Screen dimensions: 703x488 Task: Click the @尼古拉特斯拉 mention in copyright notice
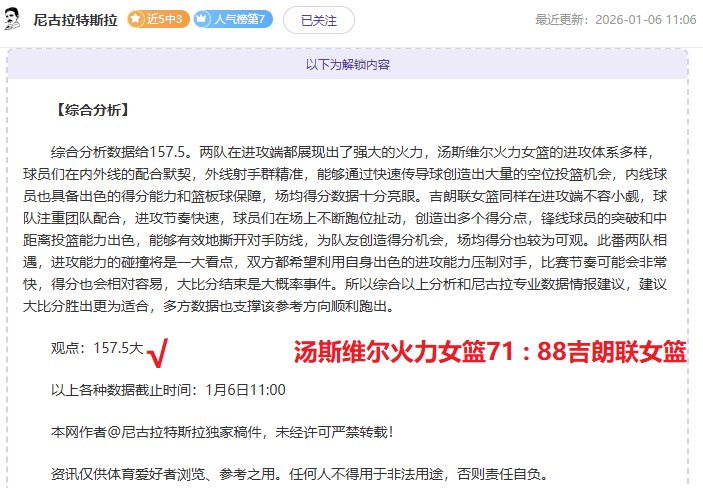(x=162, y=432)
